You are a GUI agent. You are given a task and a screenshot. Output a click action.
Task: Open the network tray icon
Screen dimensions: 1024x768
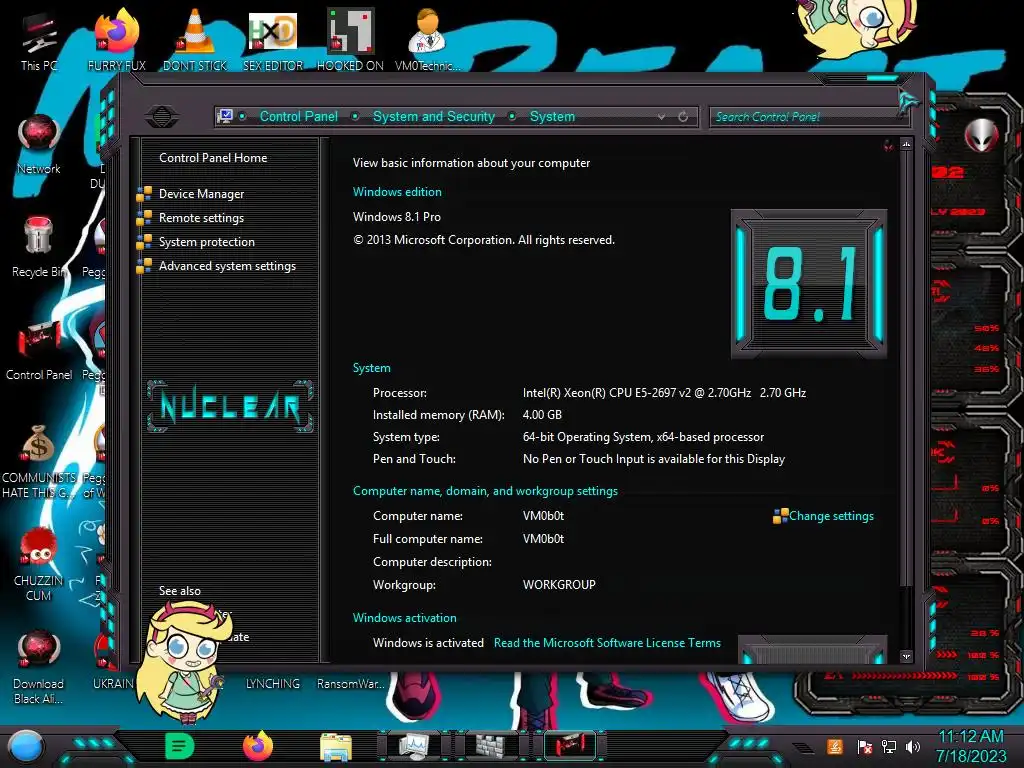[889, 746]
